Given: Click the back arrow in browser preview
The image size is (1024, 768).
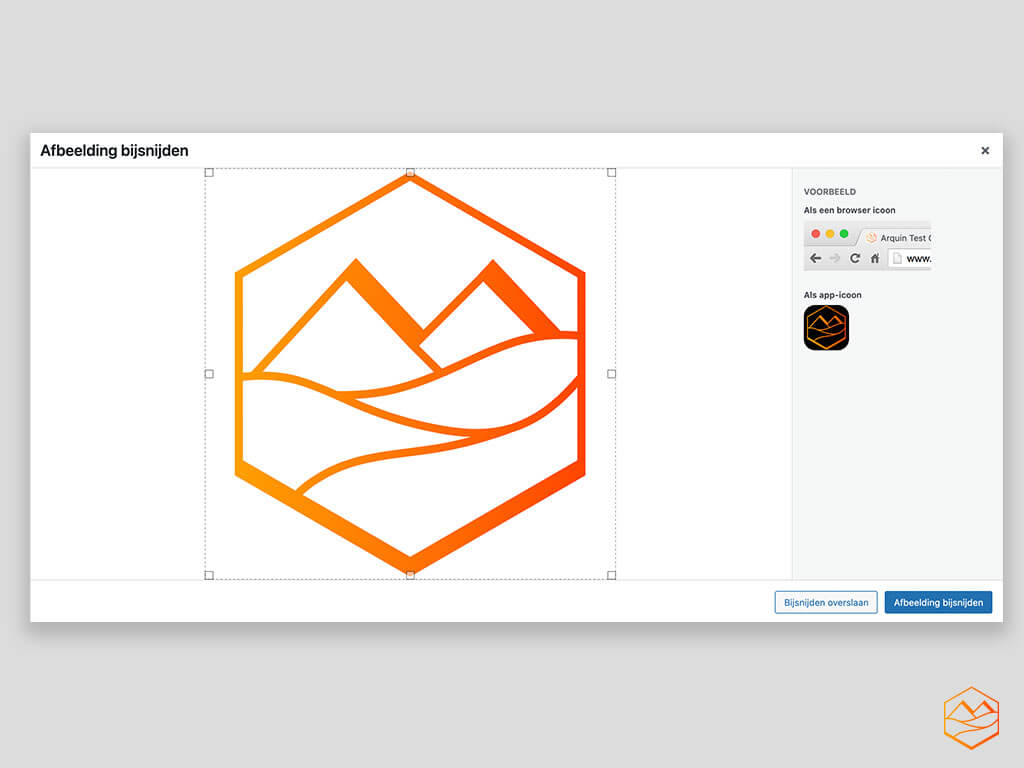Looking at the screenshot, I should coord(816,258).
